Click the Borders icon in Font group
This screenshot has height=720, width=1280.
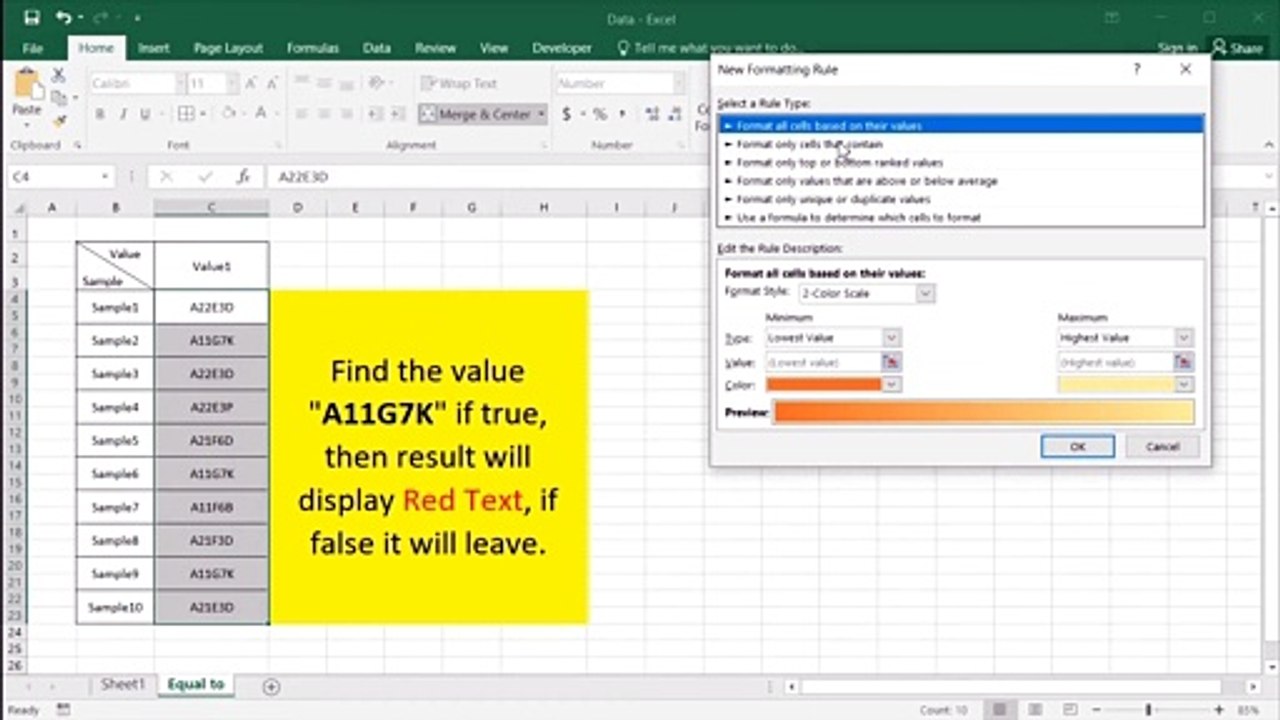pos(186,114)
